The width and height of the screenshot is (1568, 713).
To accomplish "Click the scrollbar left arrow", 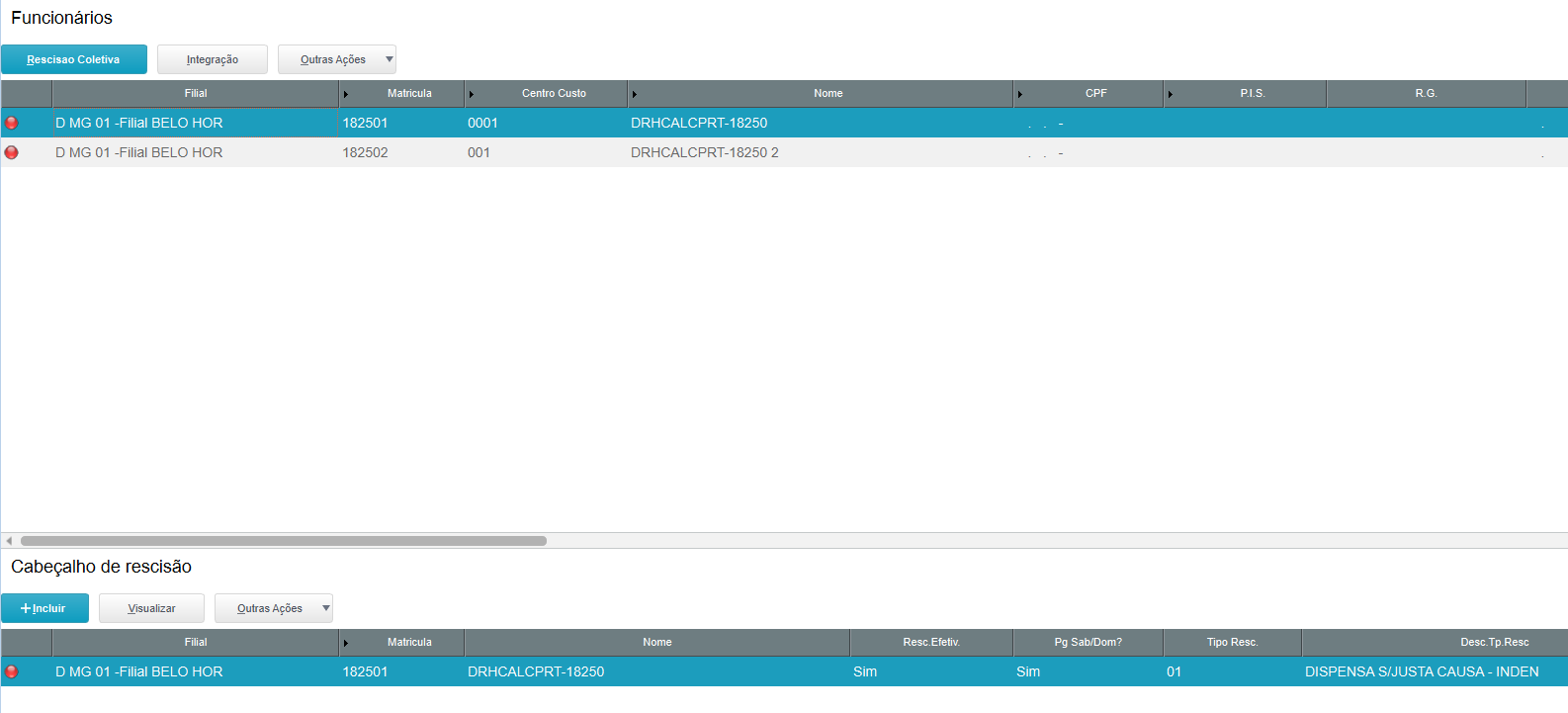I will 9,541.
